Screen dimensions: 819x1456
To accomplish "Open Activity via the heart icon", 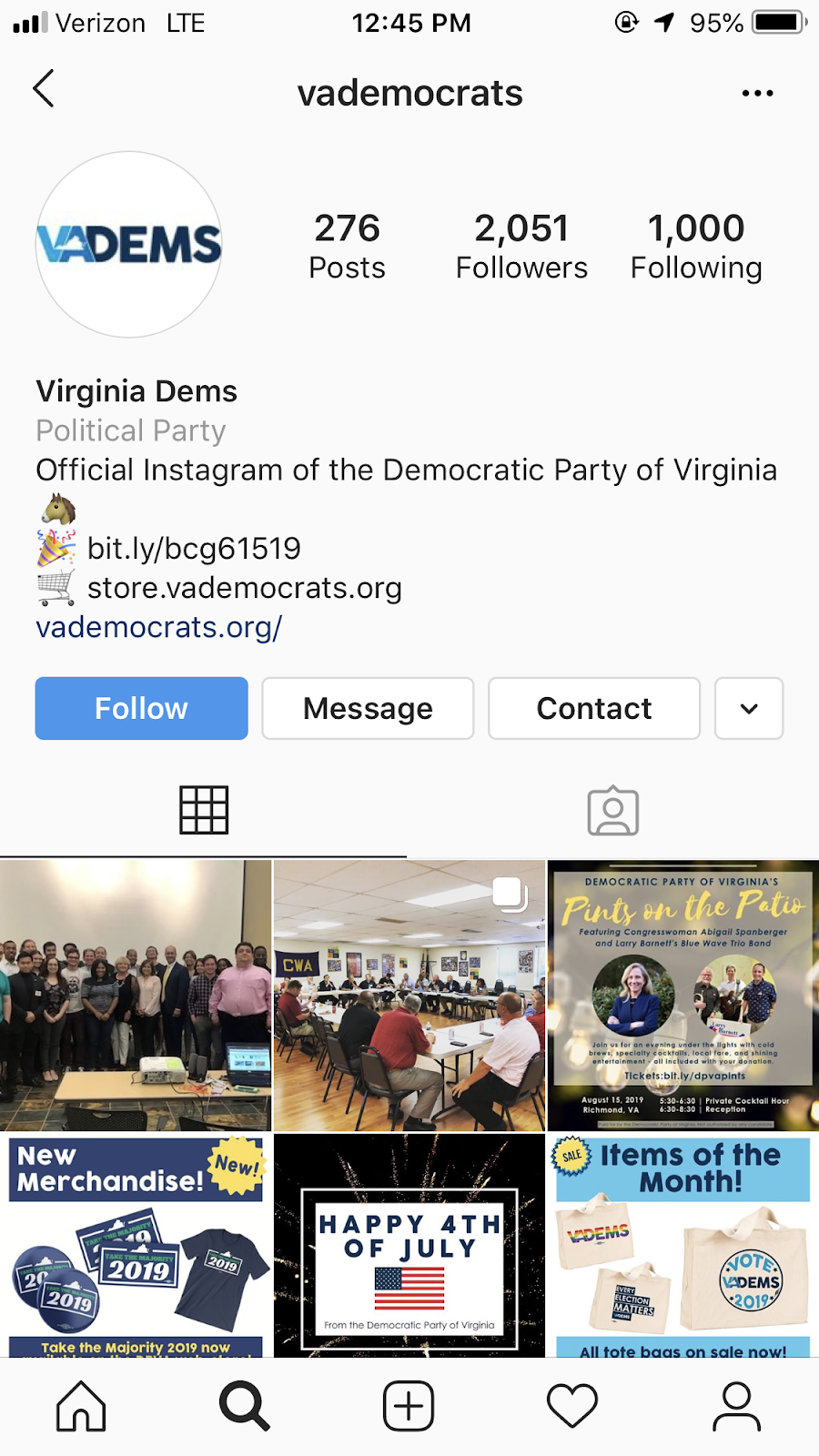I will [x=572, y=1406].
